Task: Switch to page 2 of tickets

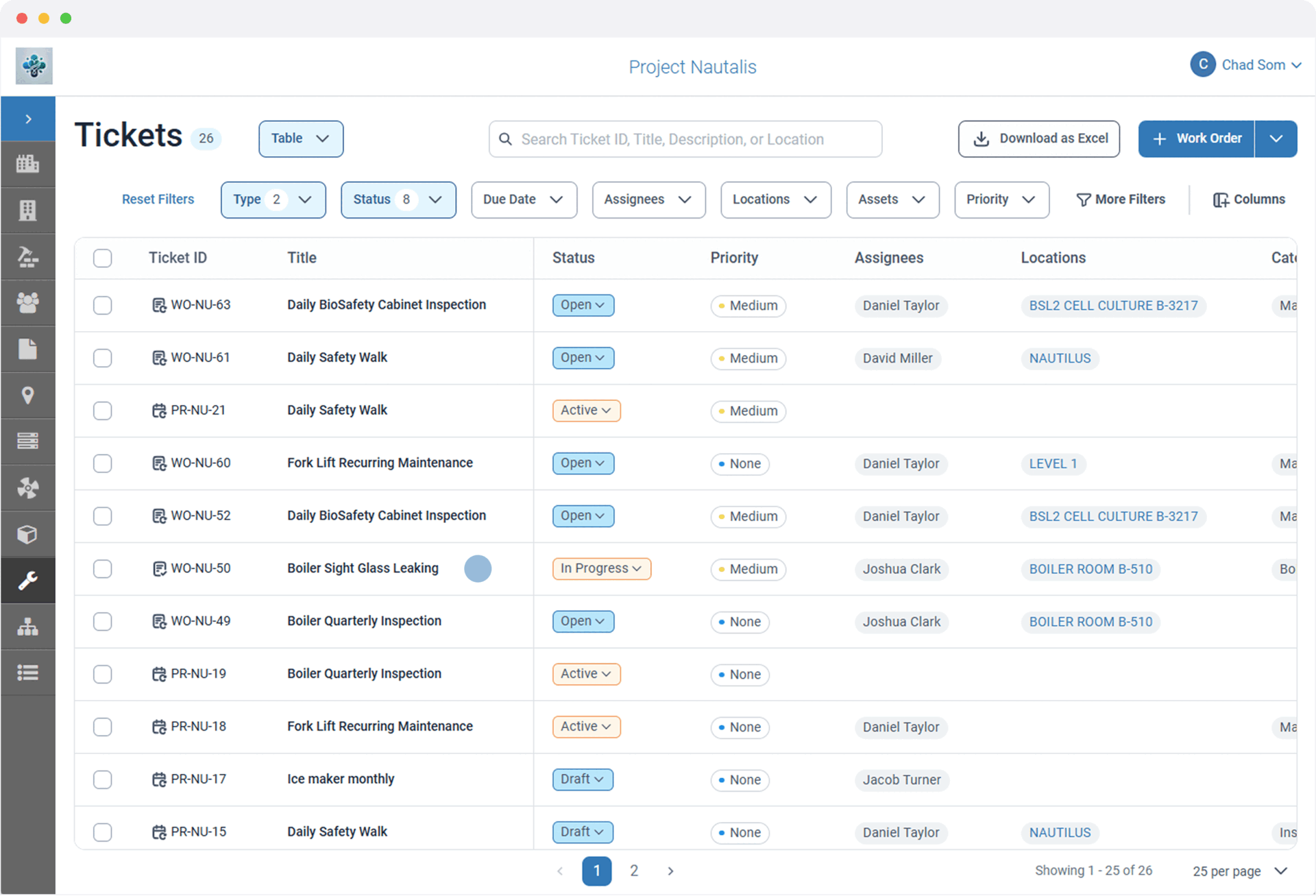Action: (x=634, y=871)
